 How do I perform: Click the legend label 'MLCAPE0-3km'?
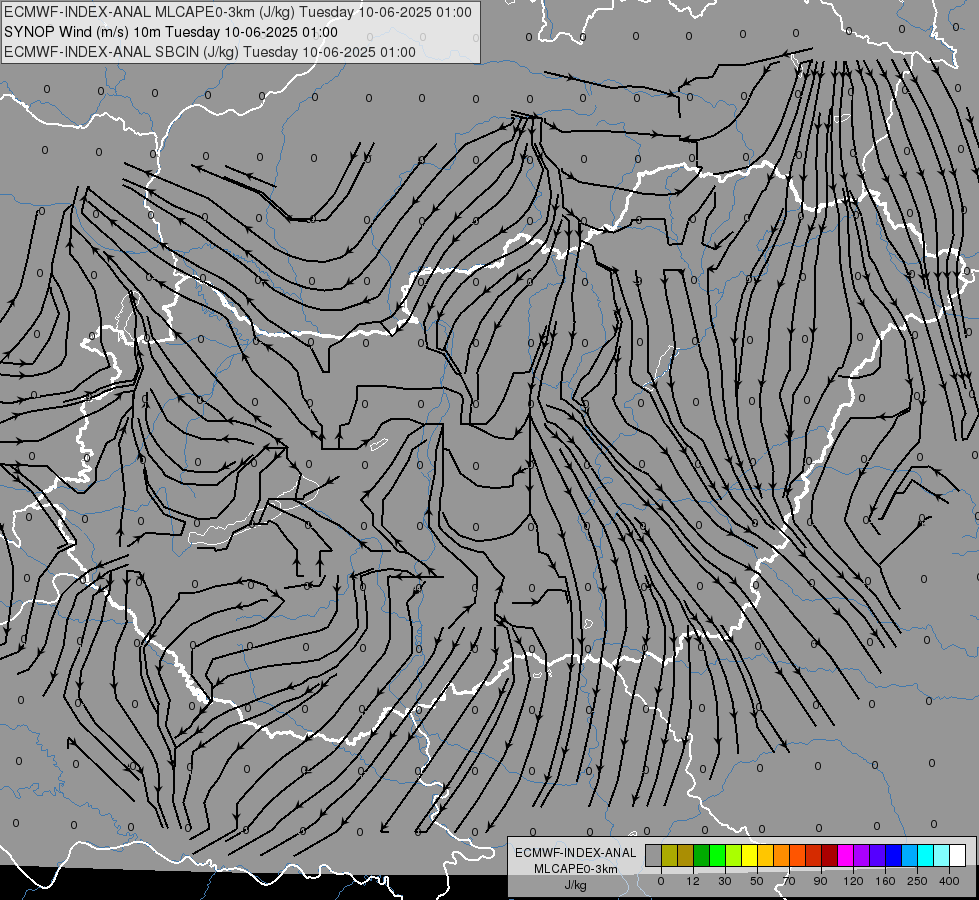(x=575, y=869)
